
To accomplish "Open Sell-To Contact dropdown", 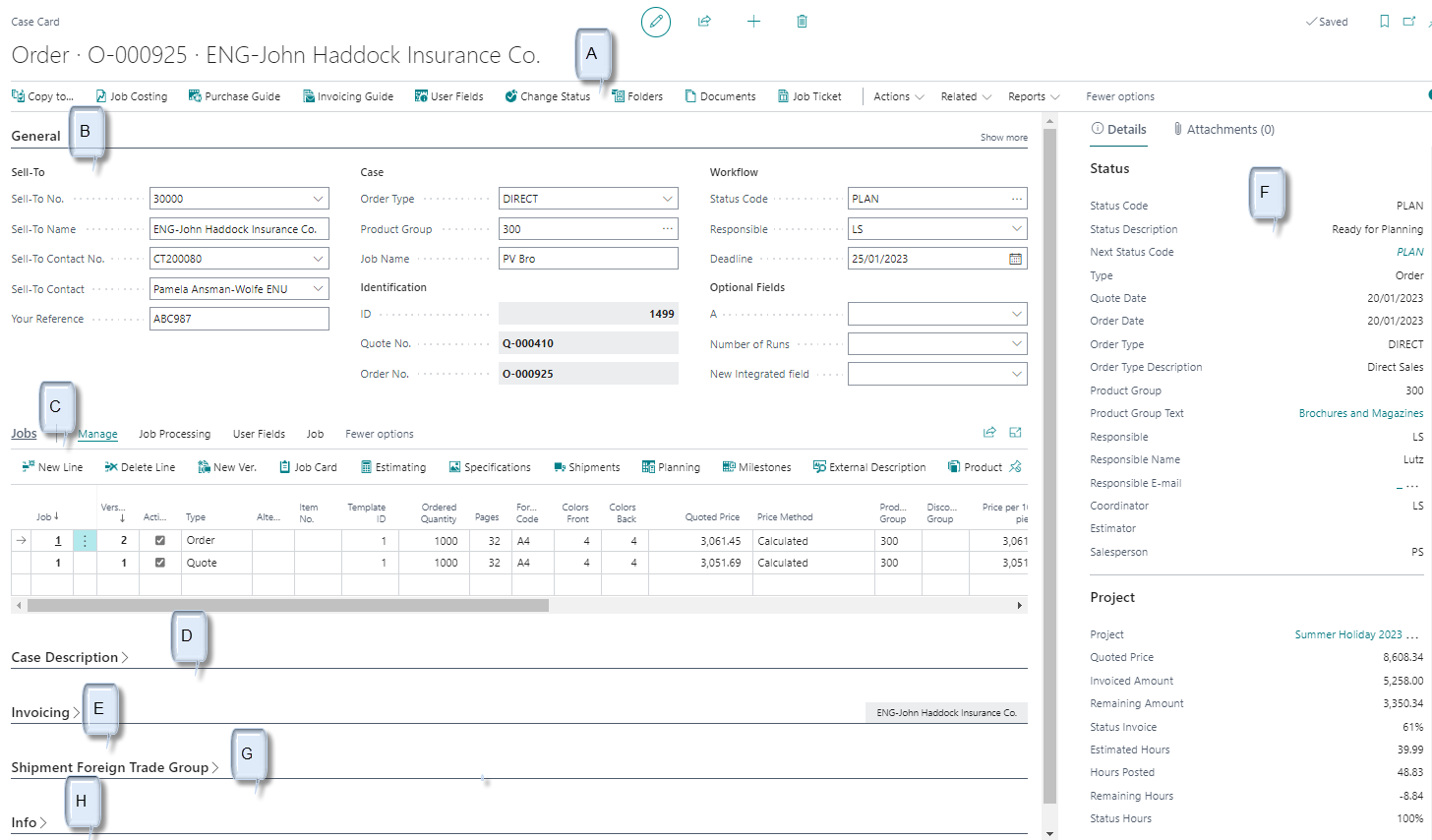I will click(x=318, y=289).
